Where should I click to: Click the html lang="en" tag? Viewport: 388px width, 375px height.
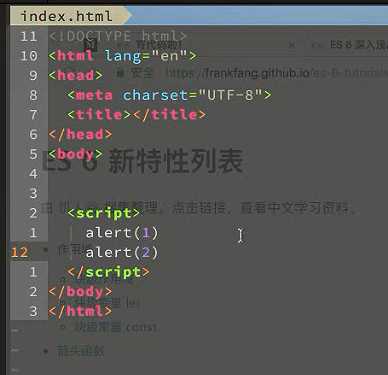click(123, 56)
